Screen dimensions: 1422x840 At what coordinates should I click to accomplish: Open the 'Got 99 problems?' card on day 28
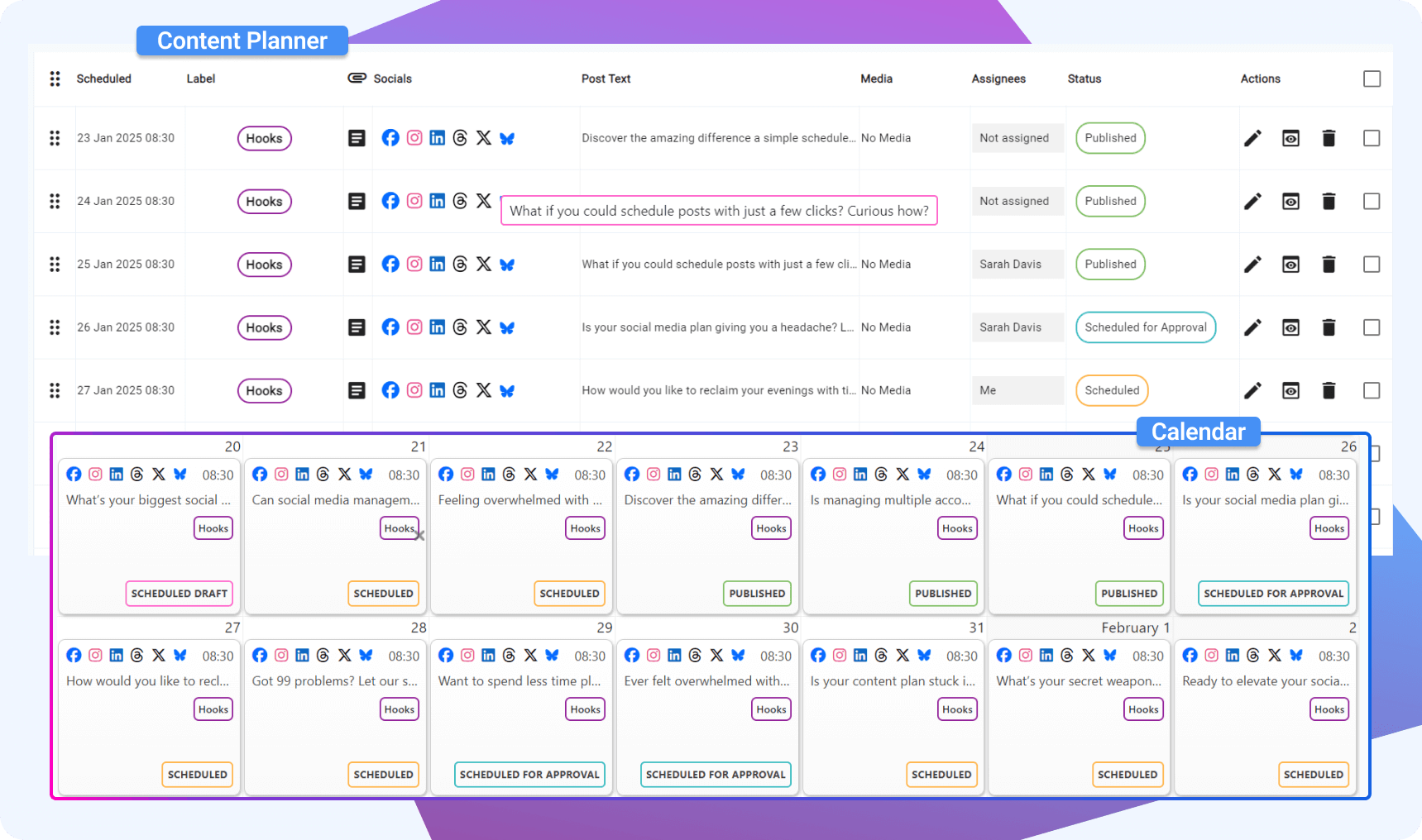tap(335, 719)
